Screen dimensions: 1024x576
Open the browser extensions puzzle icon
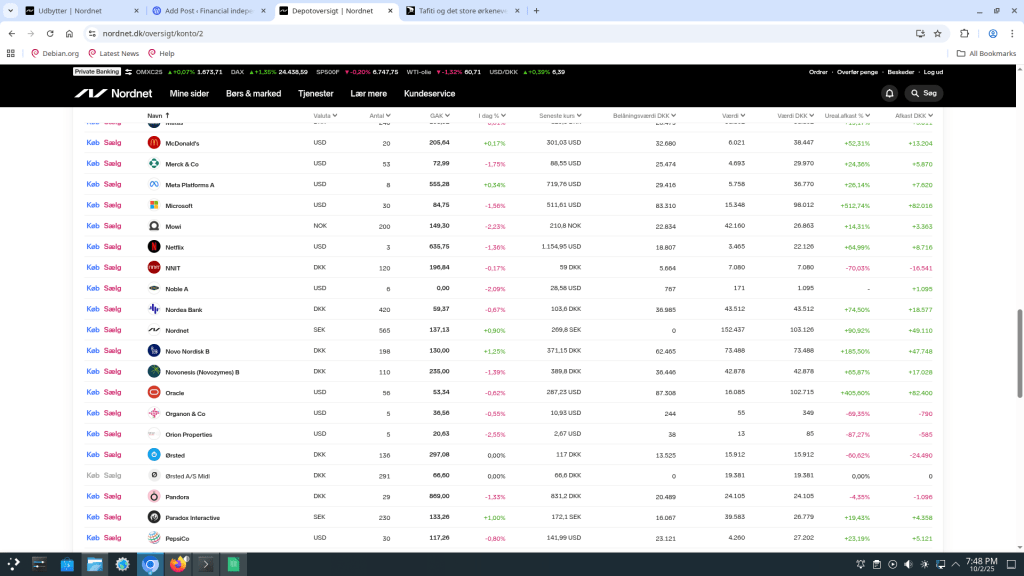point(965,33)
